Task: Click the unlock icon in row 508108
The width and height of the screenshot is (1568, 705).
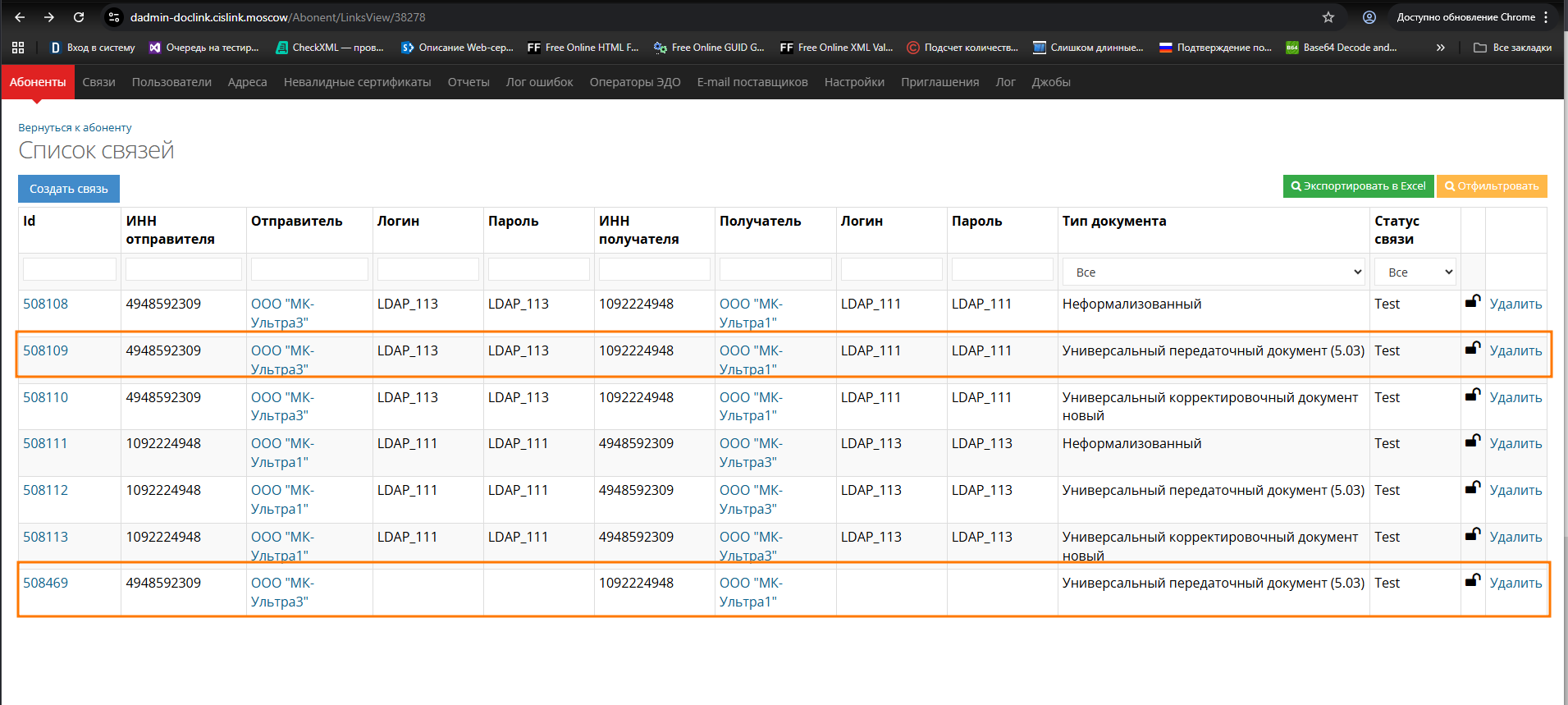Action: point(1473,301)
